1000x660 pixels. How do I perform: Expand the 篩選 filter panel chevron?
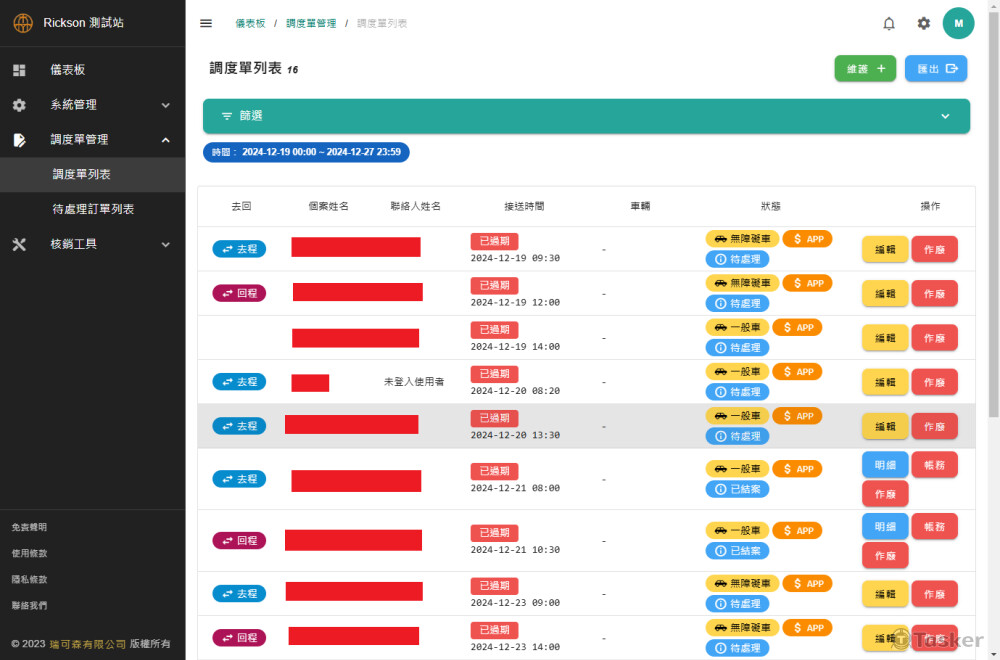pyautogui.click(x=945, y=116)
